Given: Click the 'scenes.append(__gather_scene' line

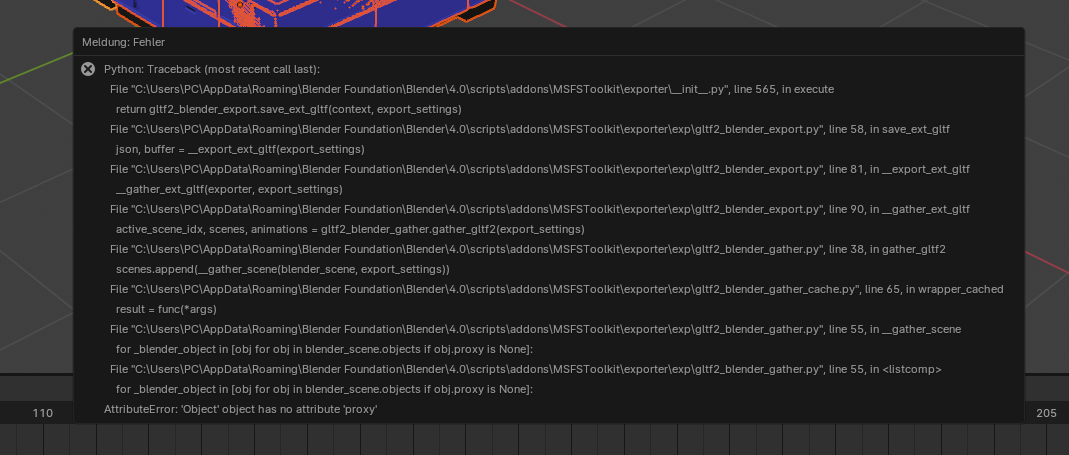Looking at the screenshot, I should [282, 269].
